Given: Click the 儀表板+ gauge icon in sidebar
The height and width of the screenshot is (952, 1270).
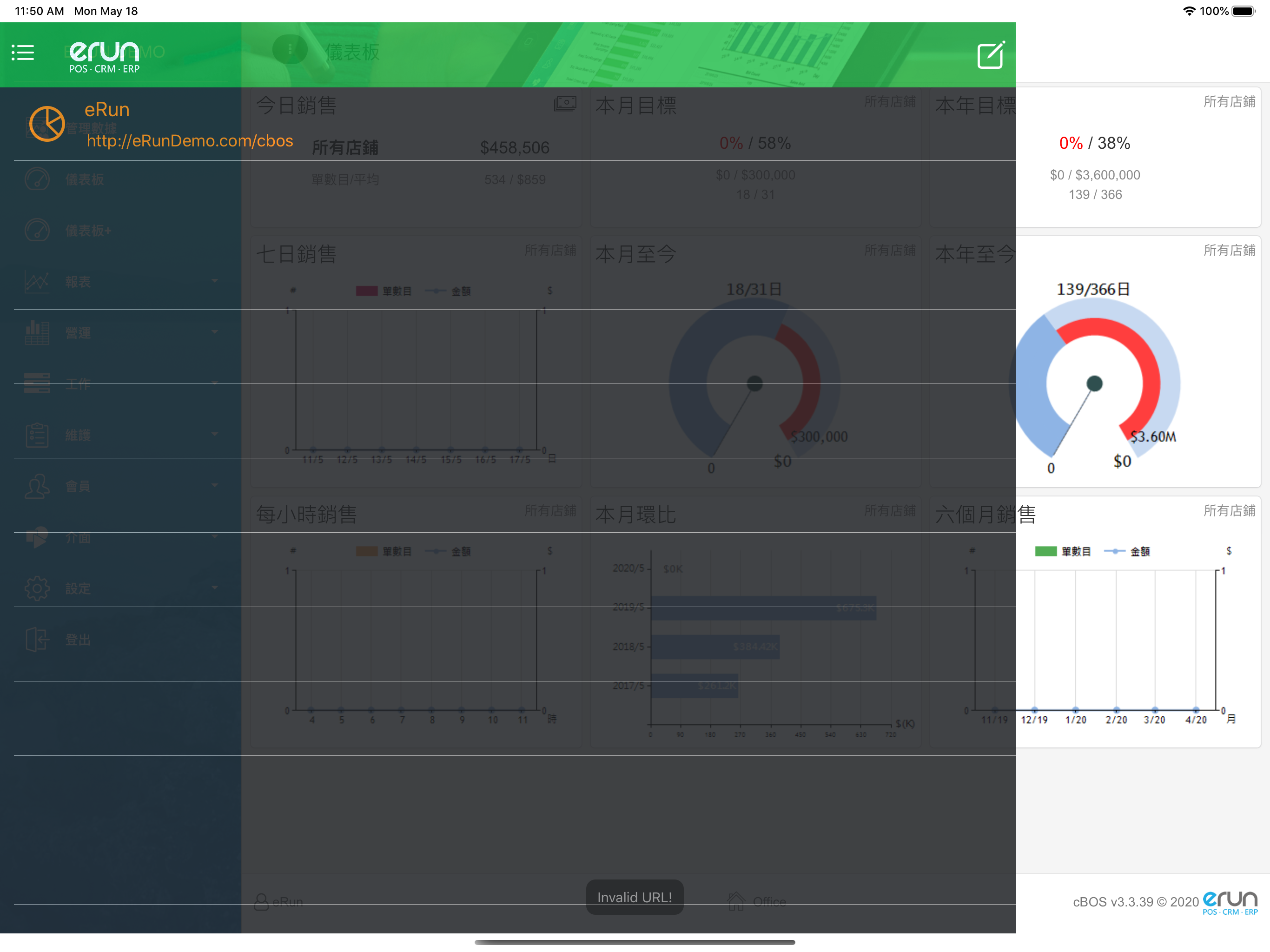Looking at the screenshot, I should 37,230.
